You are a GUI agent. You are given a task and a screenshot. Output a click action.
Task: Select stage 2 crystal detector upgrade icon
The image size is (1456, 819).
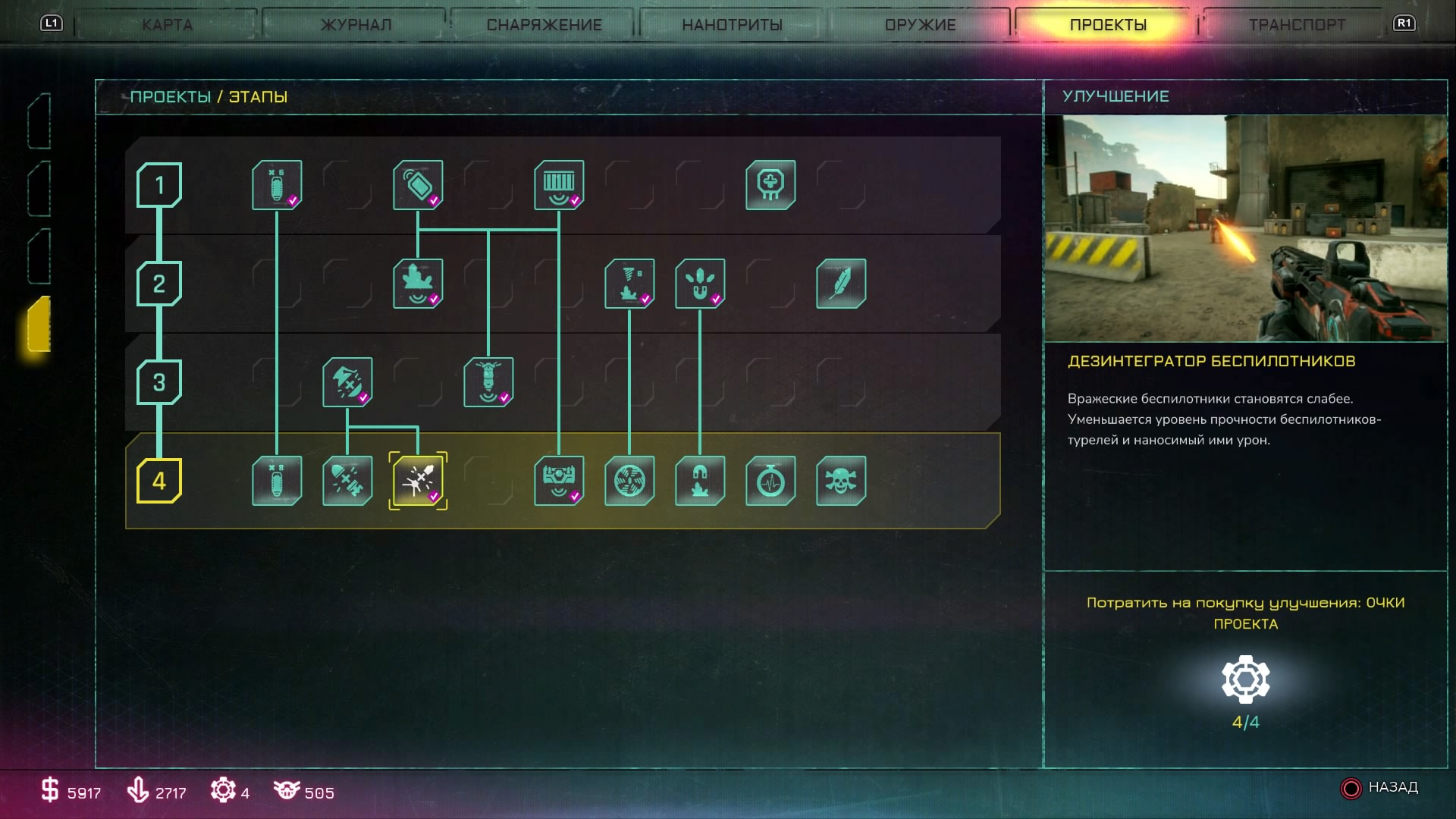click(x=418, y=283)
